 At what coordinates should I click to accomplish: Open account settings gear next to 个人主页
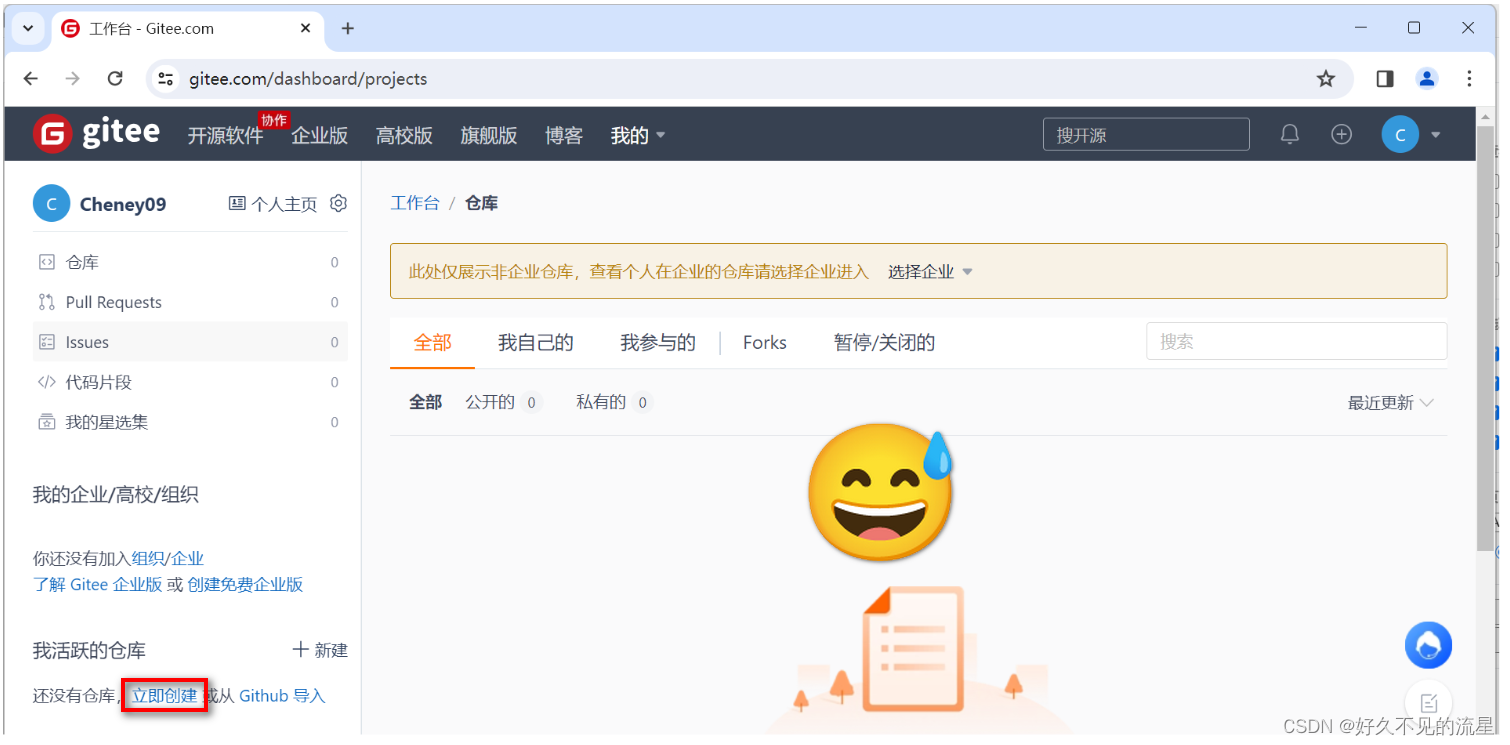pos(338,203)
